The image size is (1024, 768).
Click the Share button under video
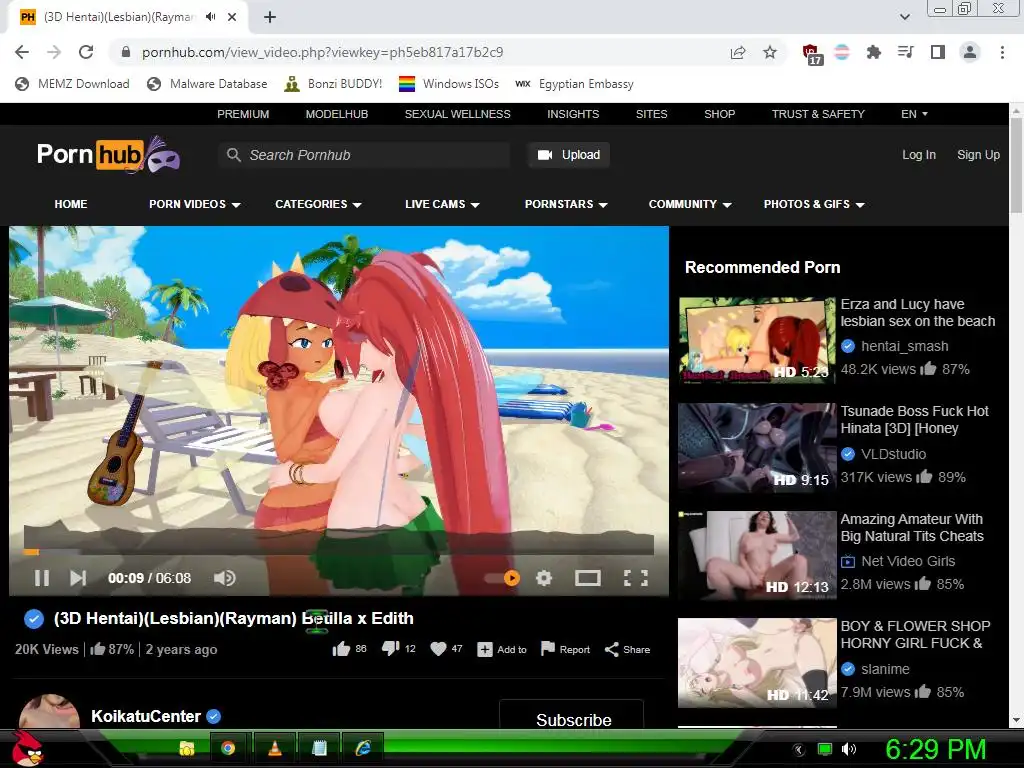coord(628,649)
